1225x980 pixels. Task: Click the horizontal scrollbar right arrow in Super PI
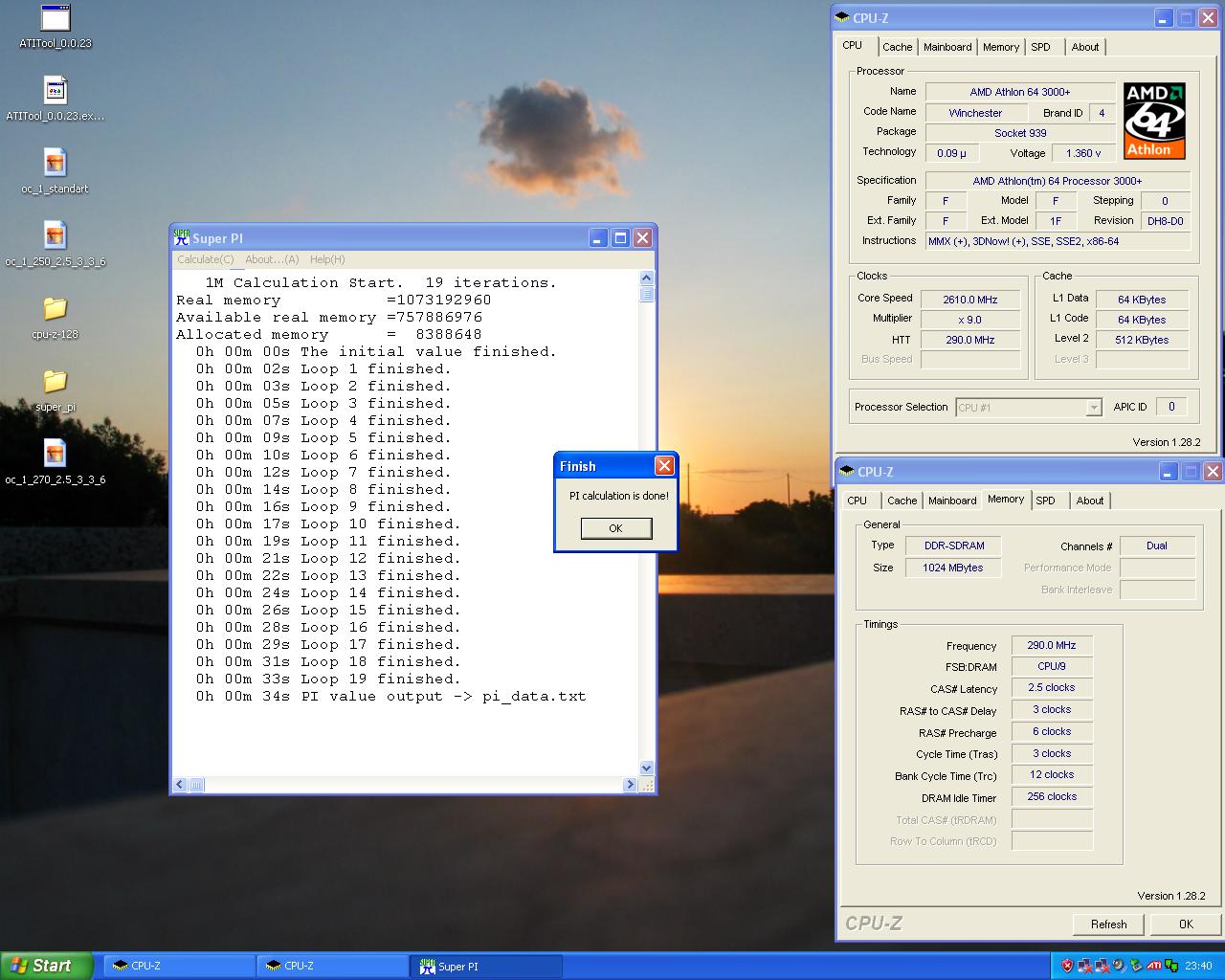[x=630, y=785]
